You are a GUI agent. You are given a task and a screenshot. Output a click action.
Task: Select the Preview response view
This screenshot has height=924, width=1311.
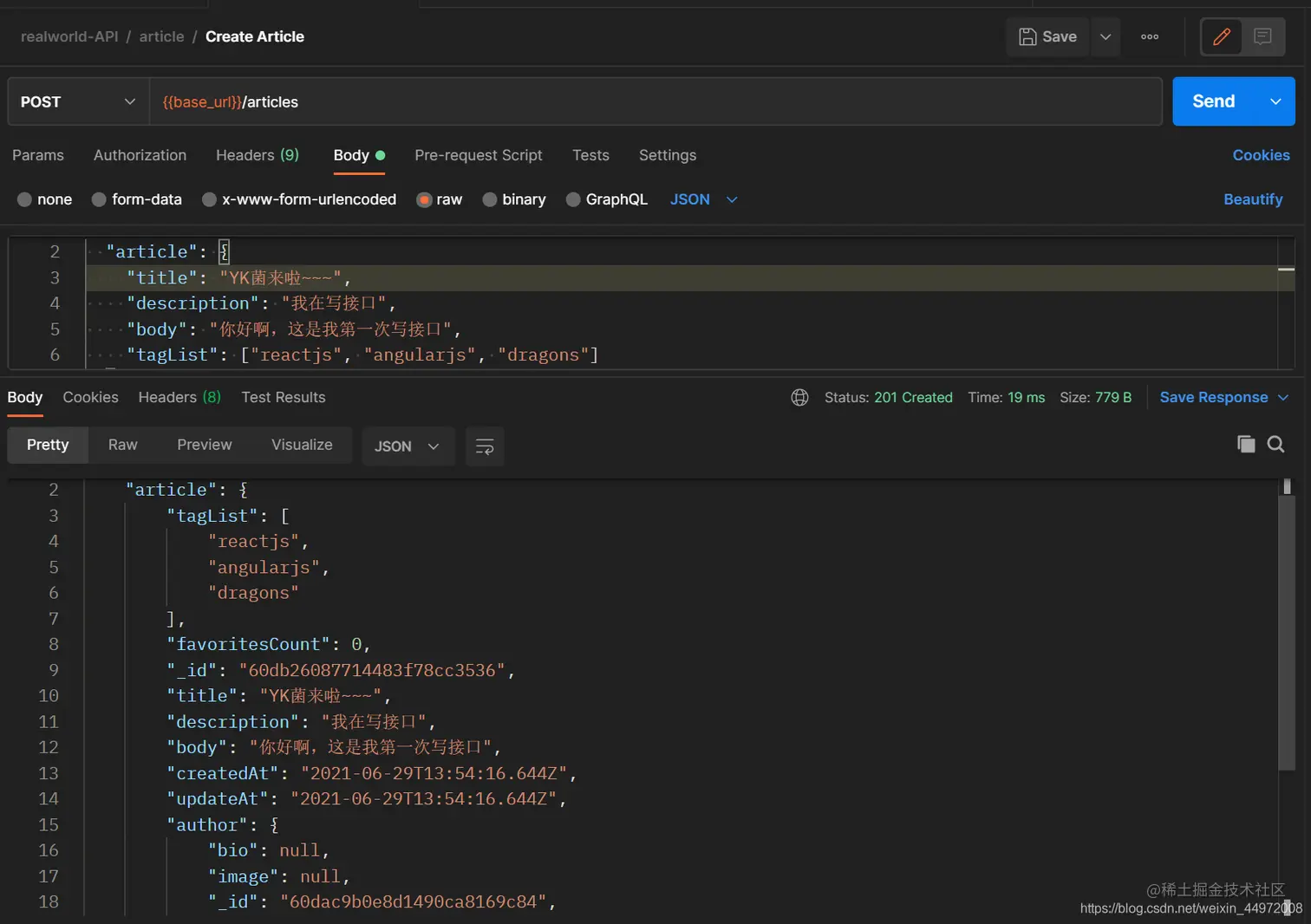(x=205, y=445)
